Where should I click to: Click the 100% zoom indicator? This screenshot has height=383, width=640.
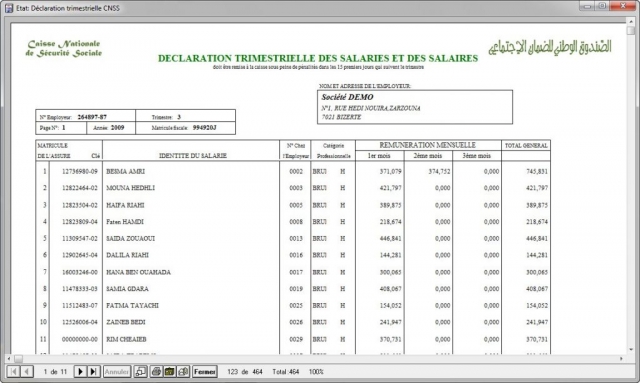point(316,372)
